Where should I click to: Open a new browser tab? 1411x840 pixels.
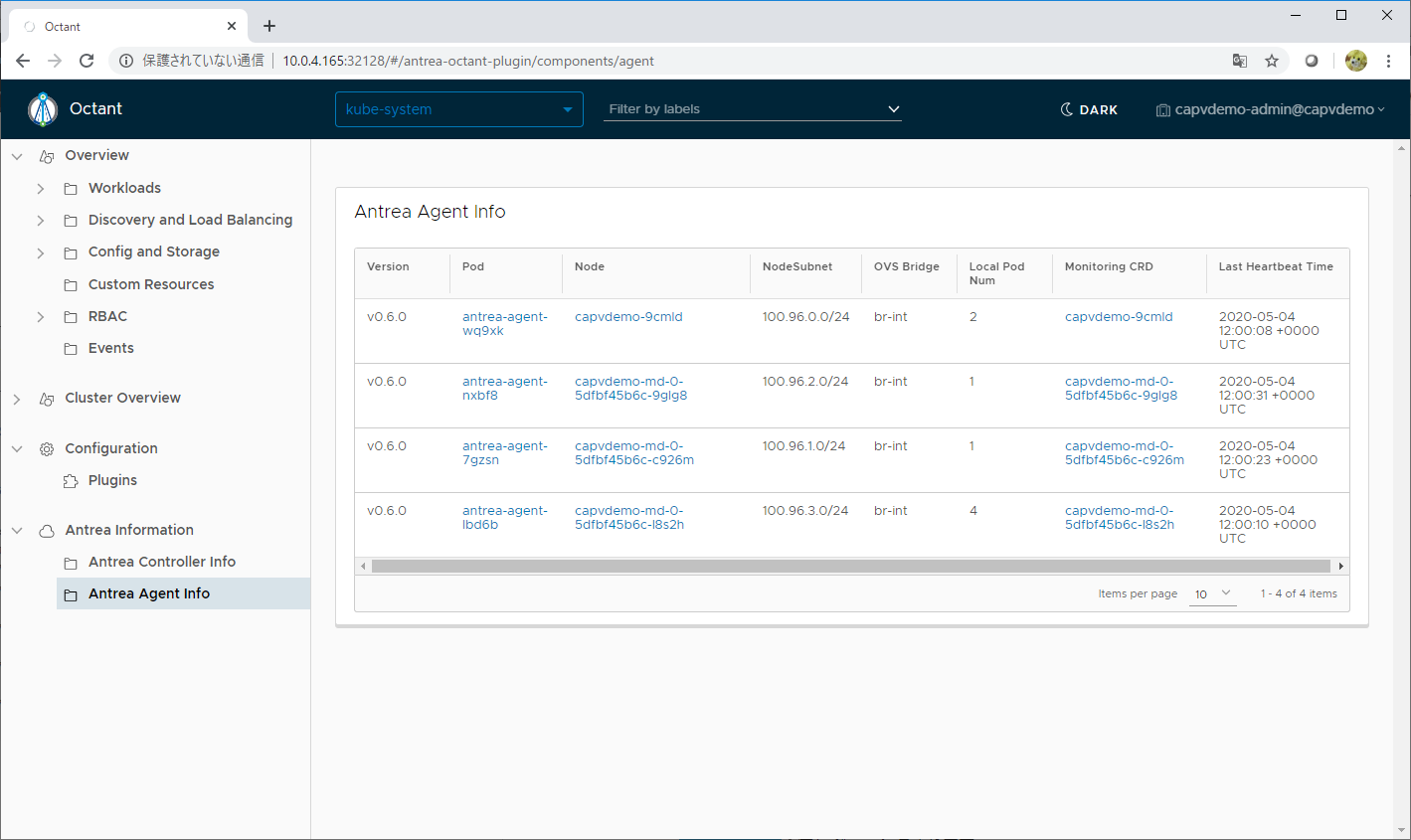coord(269,26)
